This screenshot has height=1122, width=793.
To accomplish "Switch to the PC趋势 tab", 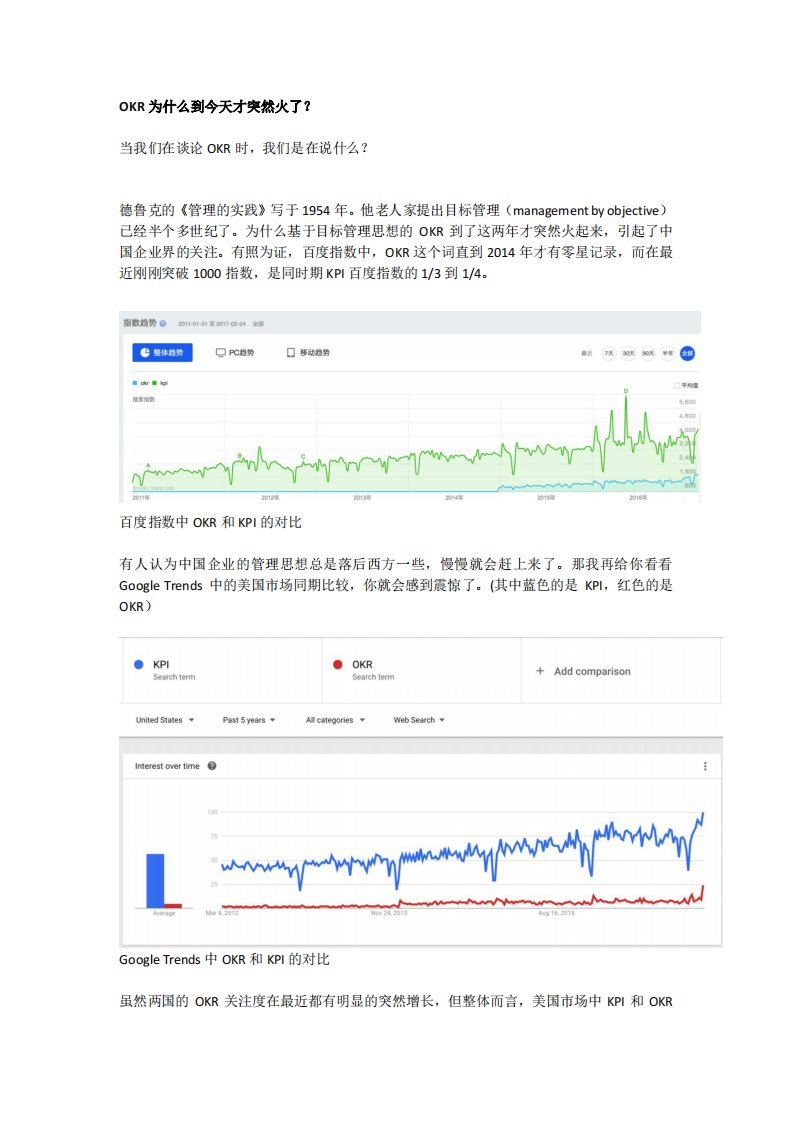I will pos(235,353).
